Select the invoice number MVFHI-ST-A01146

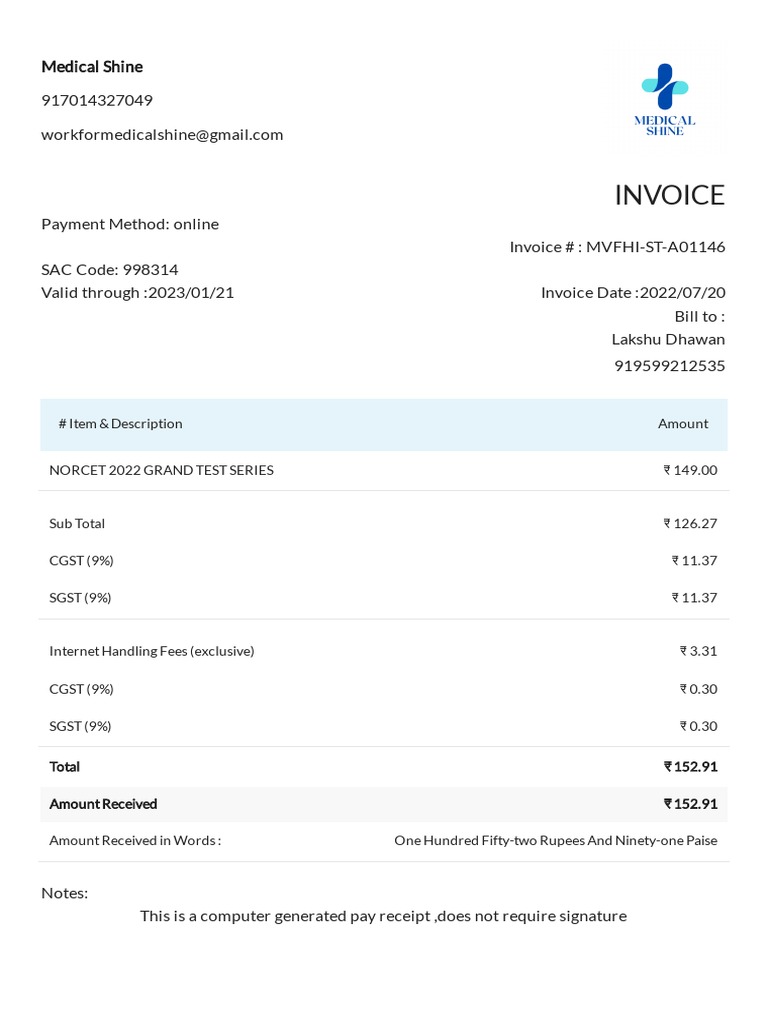[x=655, y=247]
